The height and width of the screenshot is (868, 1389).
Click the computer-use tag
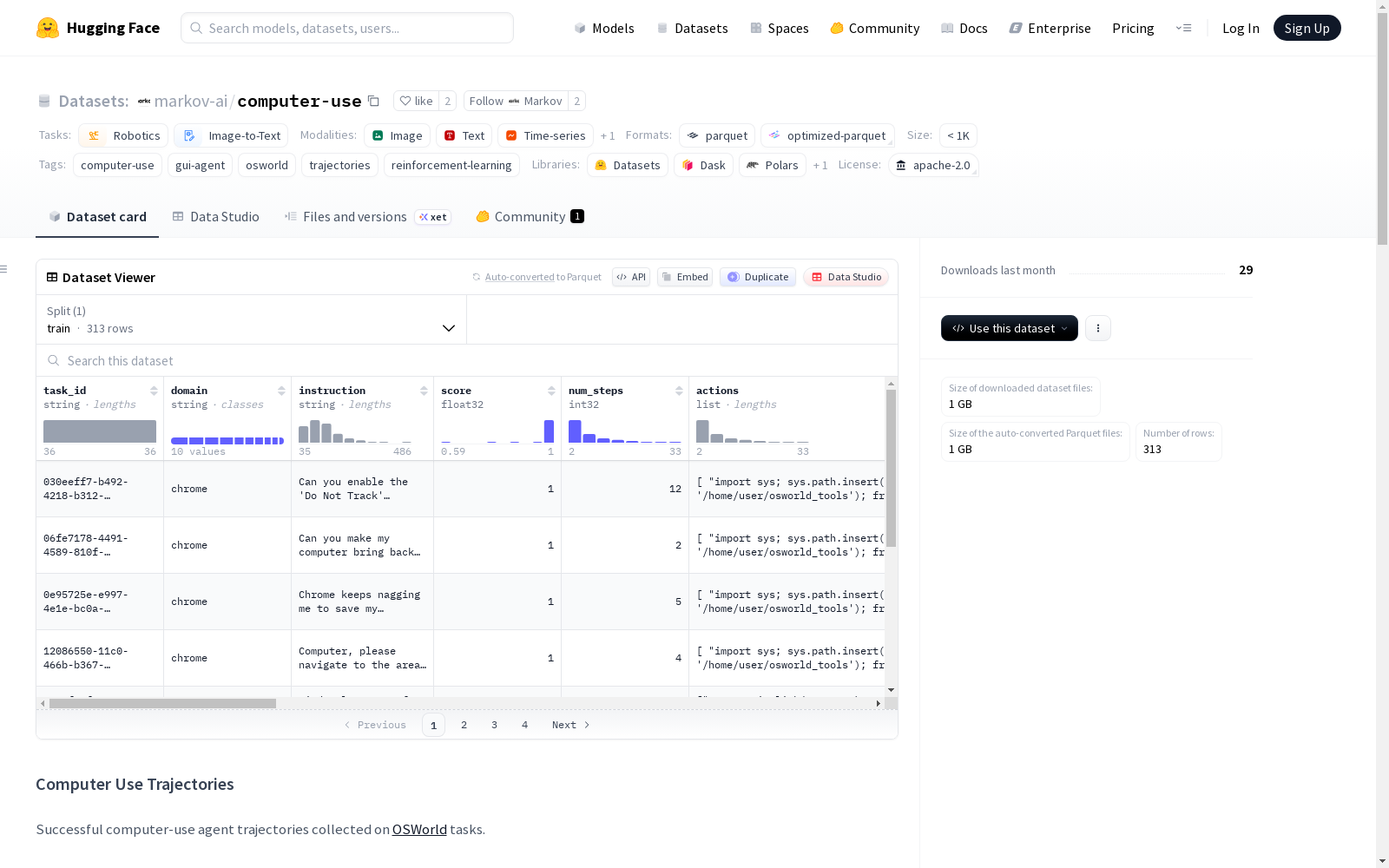(x=117, y=165)
